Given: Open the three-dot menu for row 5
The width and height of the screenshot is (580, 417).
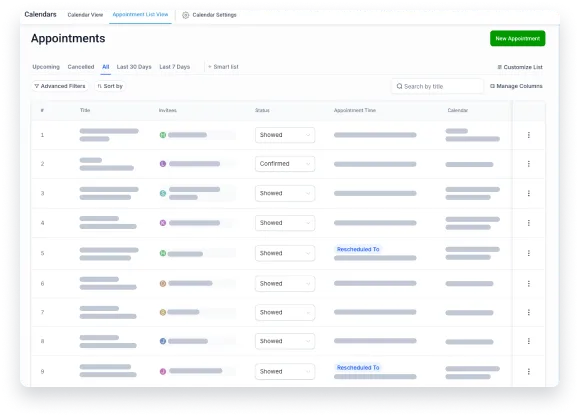Looking at the screenshot, I should 529,253.
